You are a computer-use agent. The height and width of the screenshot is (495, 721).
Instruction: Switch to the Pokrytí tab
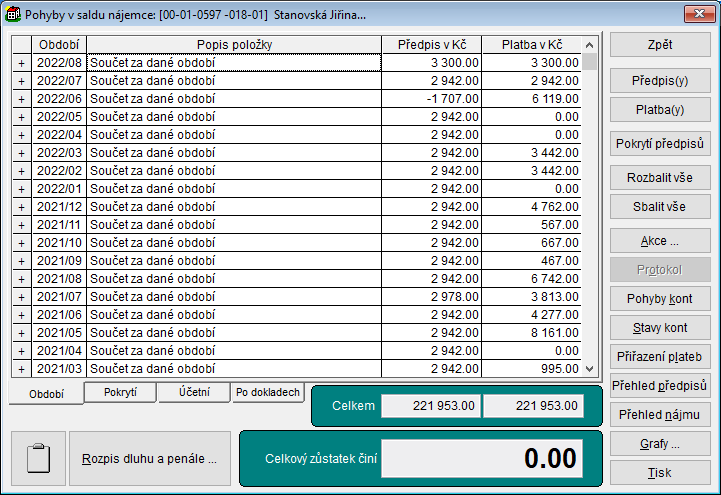[120, 393]
